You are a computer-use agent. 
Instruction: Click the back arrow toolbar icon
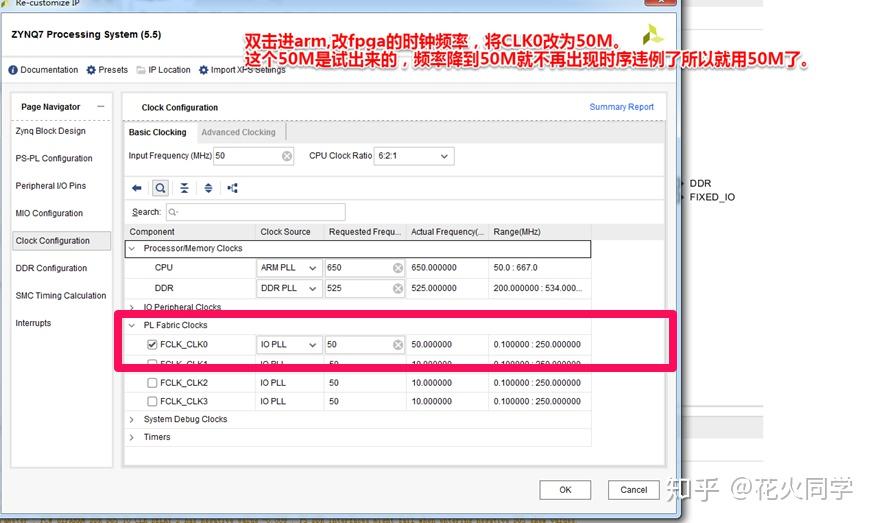(x=137, y=188)
